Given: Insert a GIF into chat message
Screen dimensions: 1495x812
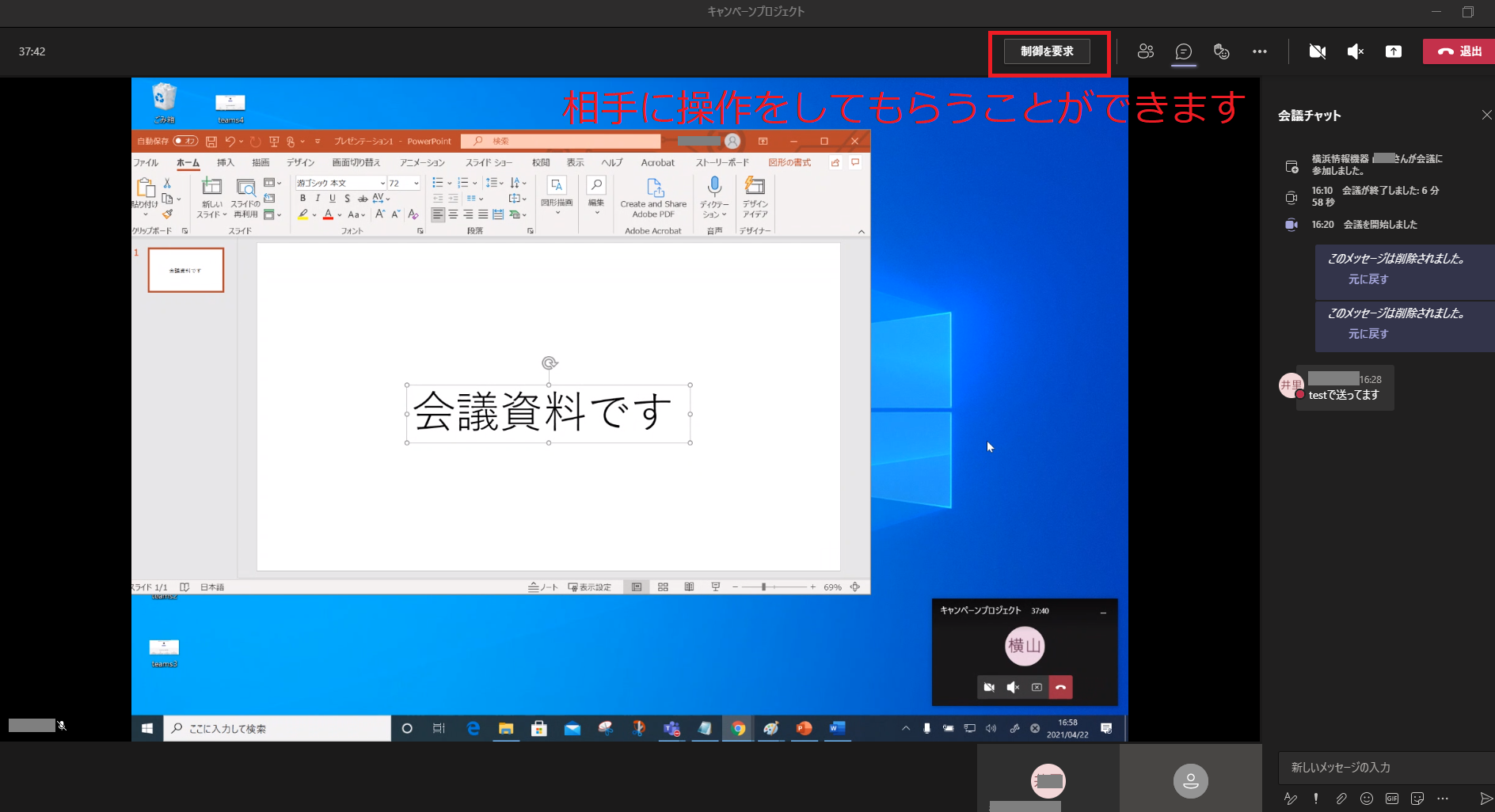Looking at the screenshot, I should [1391, 799].
